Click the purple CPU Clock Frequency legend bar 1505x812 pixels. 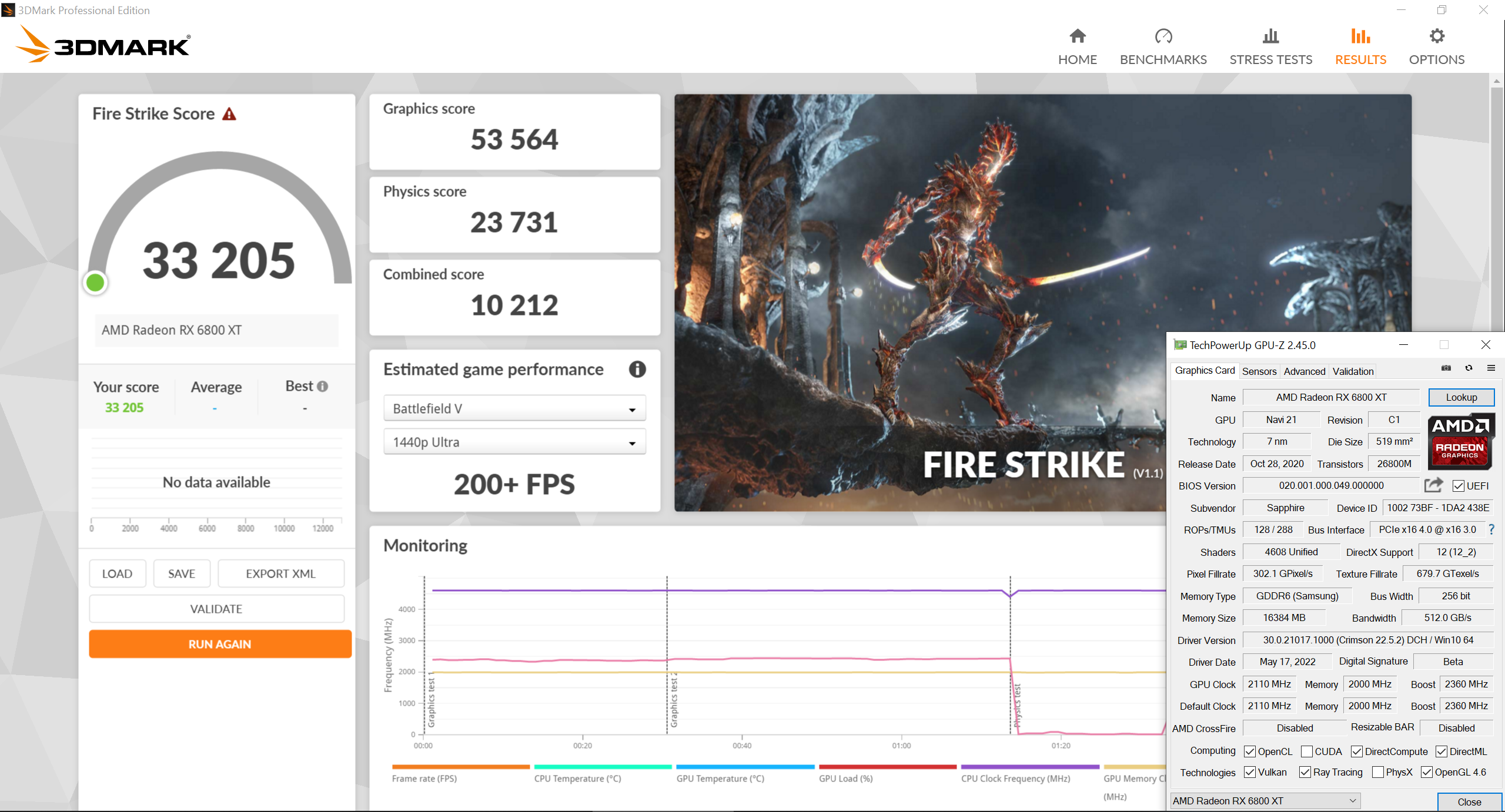point(1029,767)
